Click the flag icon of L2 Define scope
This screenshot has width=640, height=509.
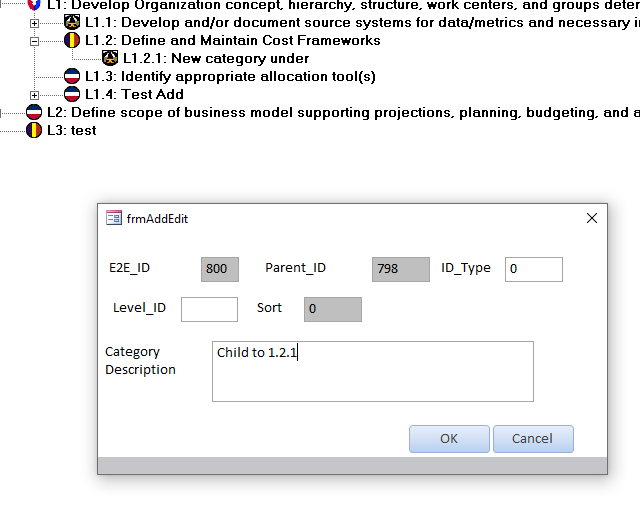click(x=34, y=112)
